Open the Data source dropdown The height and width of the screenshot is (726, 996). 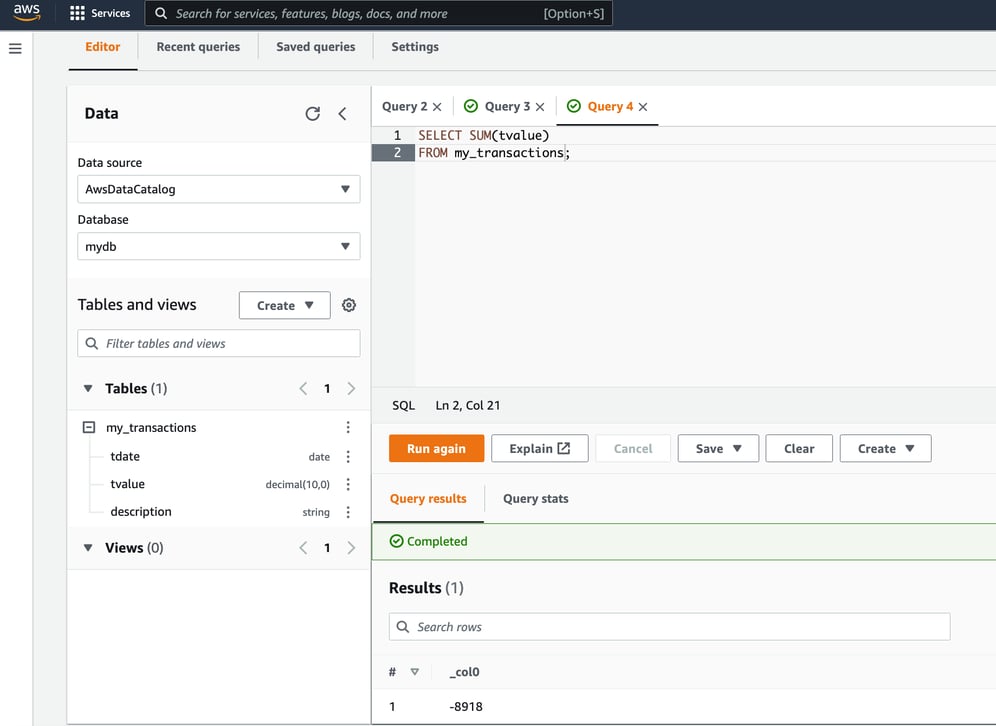(x=218, y=189)
